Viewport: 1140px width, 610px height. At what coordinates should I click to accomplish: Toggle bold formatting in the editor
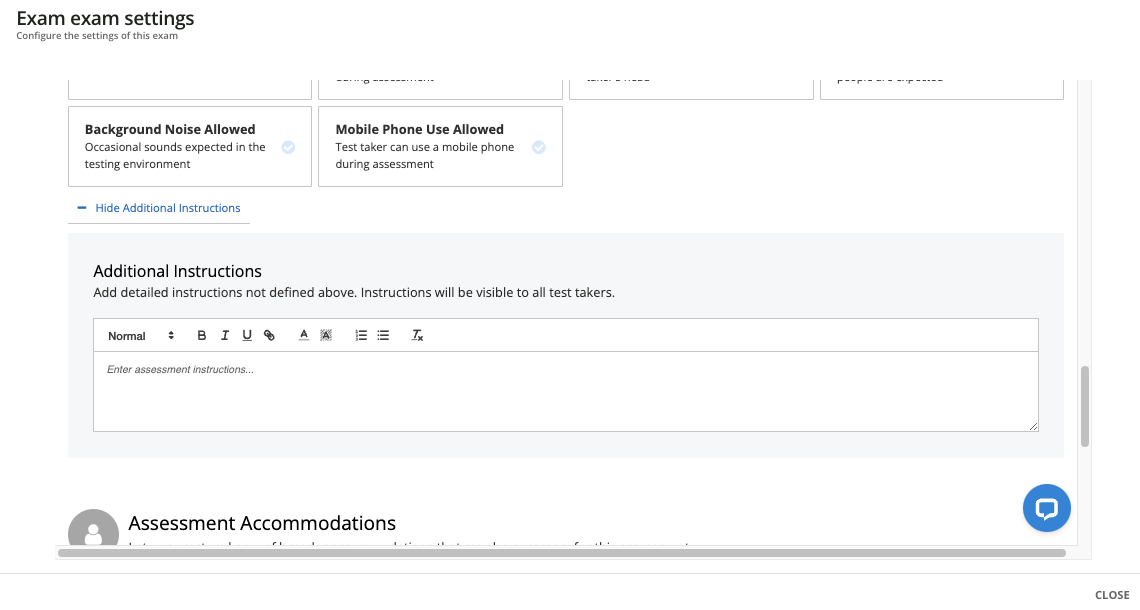click(x=202, y=336)
